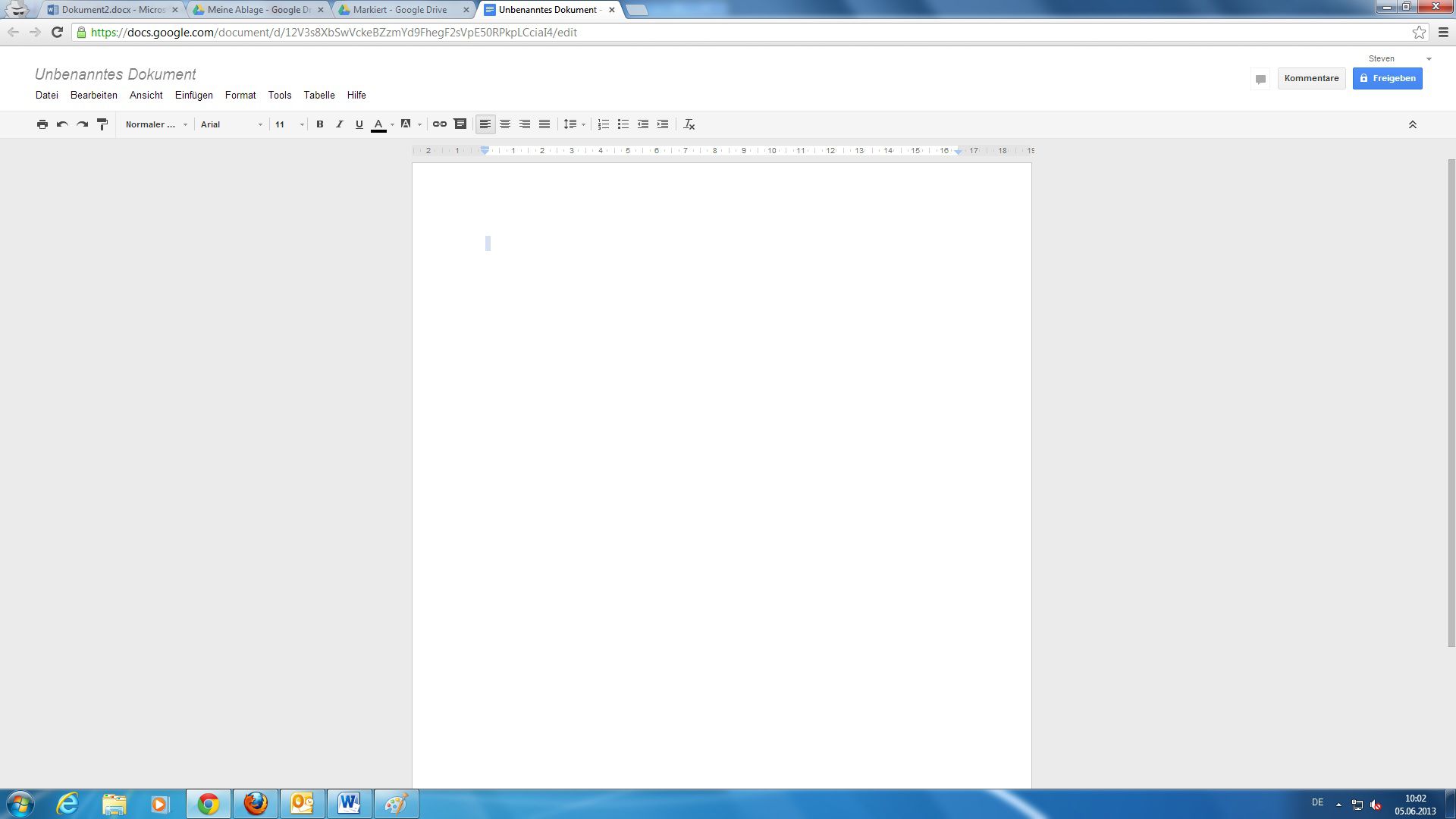Undo the last action
The width and height of the screenshot is (1456, 819).
click(x=62, y=124)
